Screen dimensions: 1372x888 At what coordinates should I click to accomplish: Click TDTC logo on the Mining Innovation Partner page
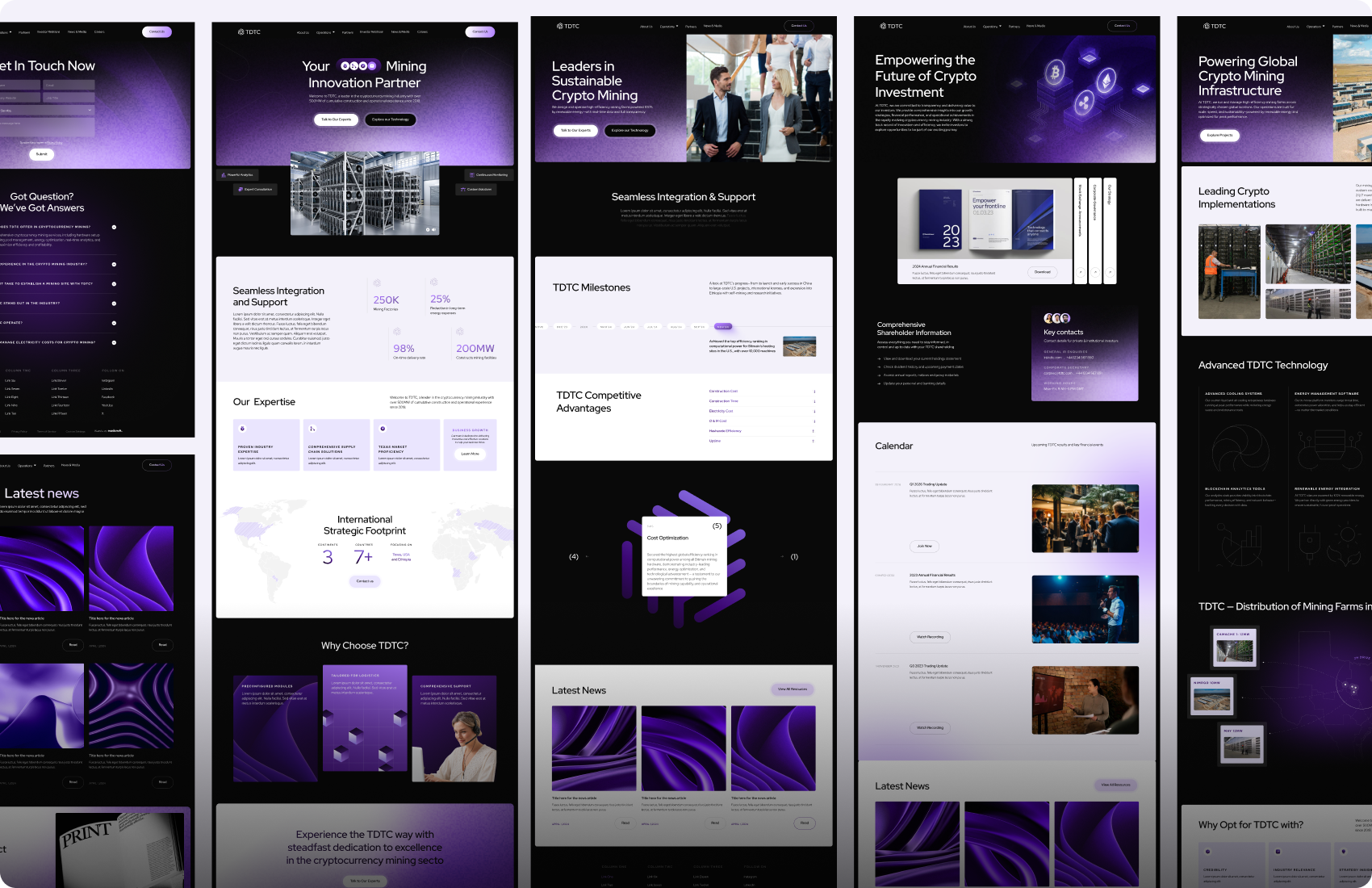tap(249, 32)
